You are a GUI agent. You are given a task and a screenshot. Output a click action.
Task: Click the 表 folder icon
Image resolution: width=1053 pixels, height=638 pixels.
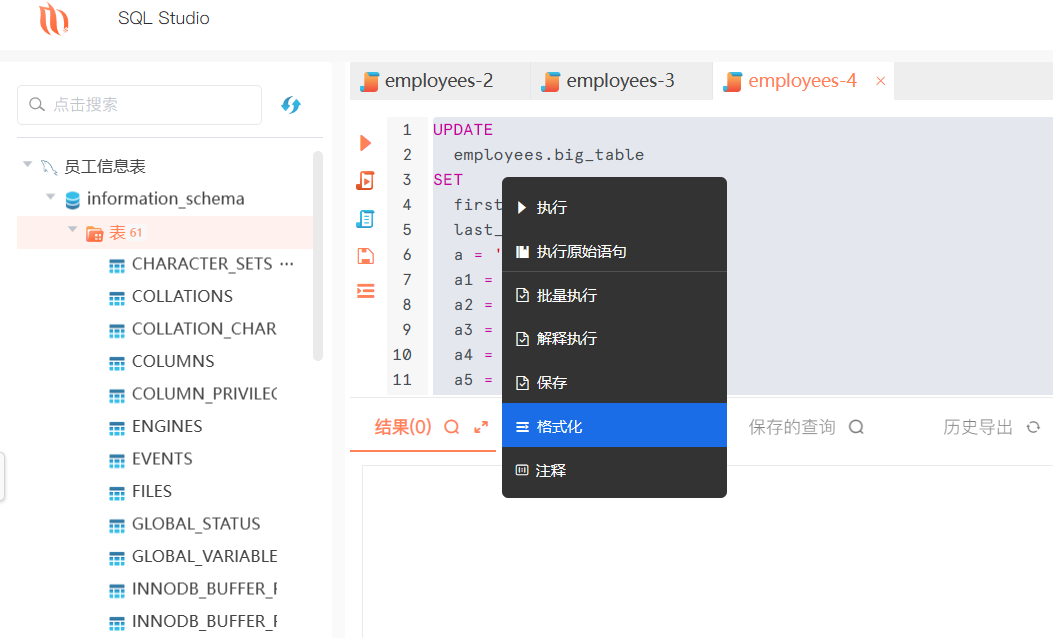click(95, 233)
